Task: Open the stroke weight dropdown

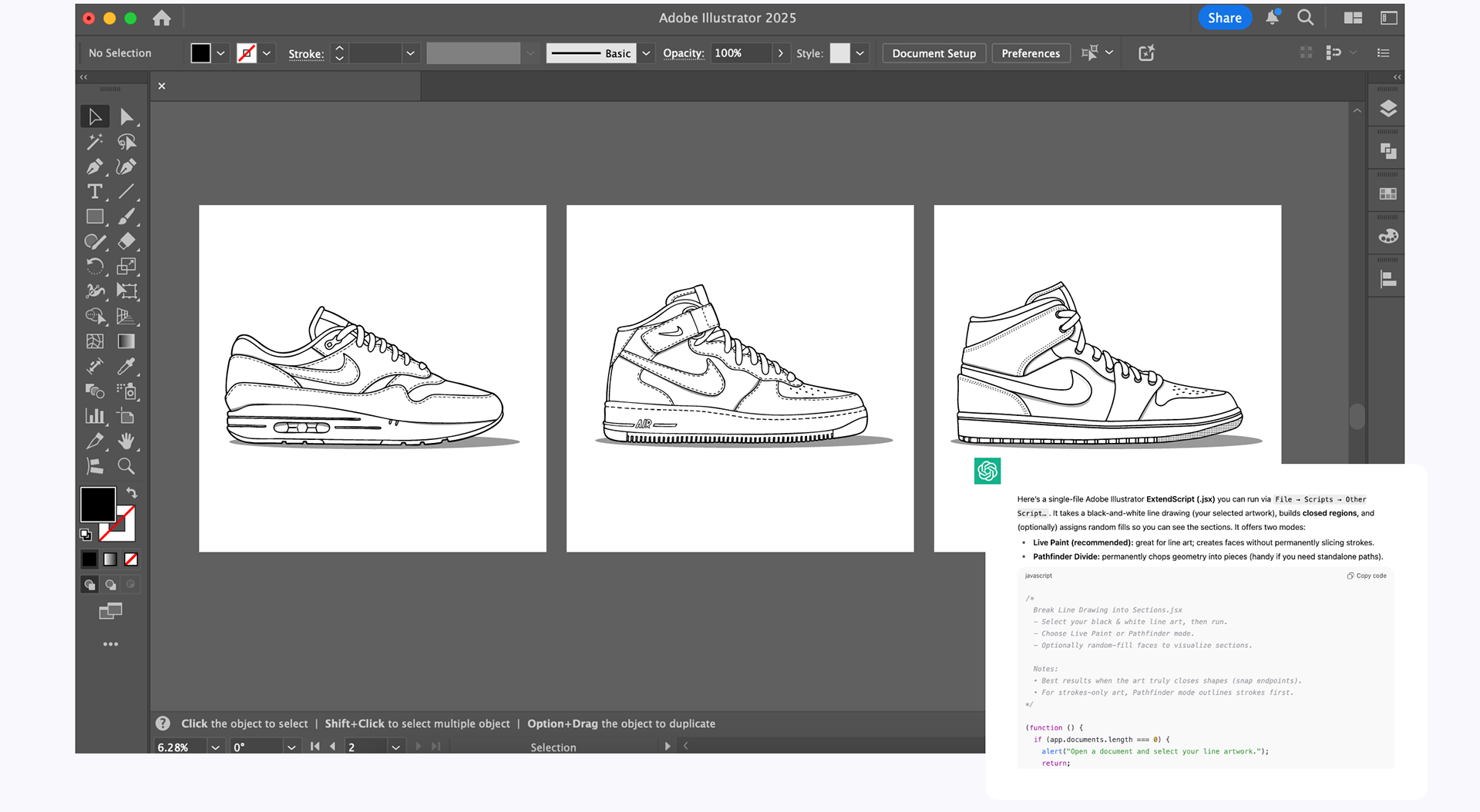Action: 410,53
